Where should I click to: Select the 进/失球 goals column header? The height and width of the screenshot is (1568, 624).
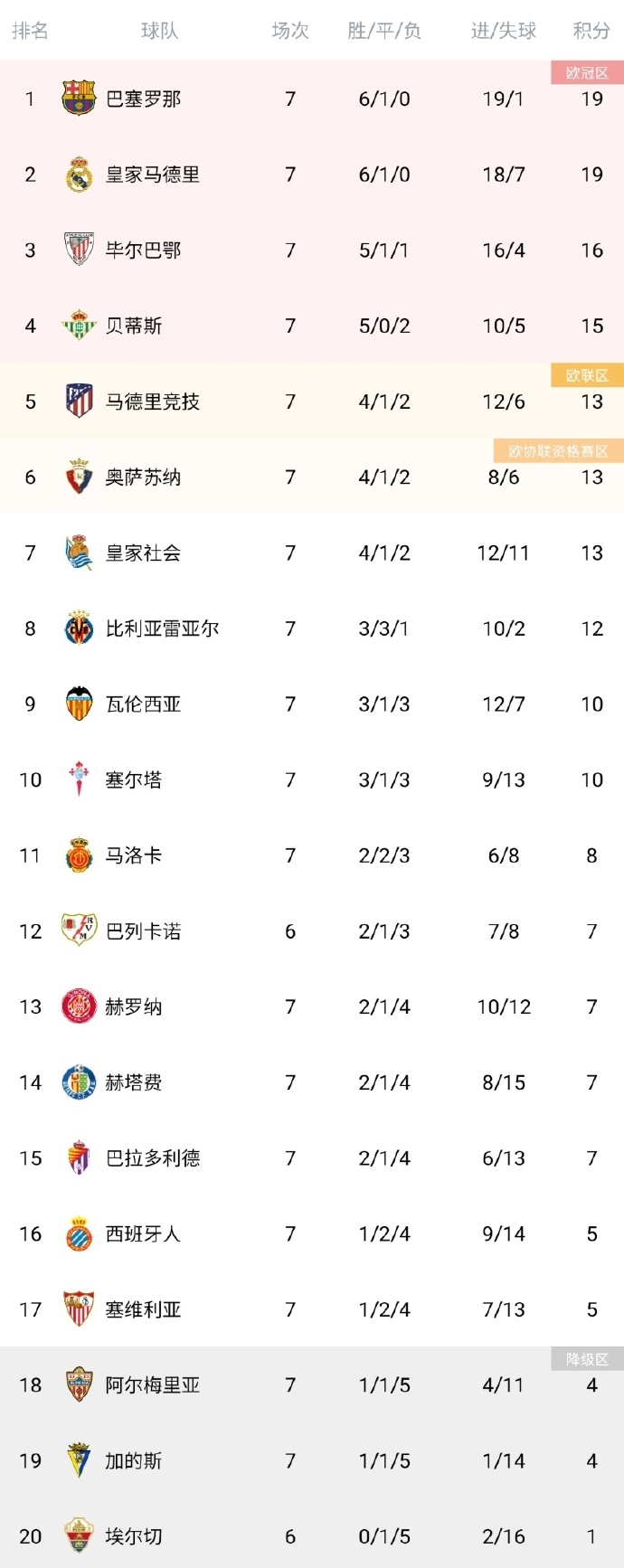pos(504,31)
